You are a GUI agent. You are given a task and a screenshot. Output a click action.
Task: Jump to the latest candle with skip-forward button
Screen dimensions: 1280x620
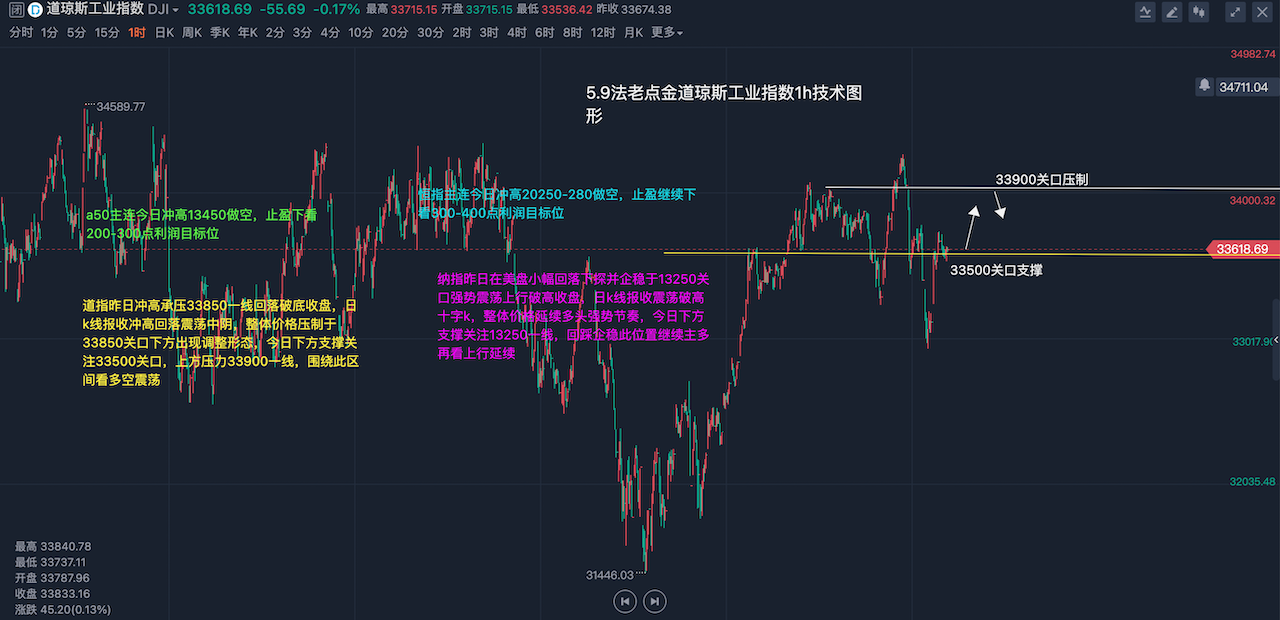tap(654, 601)
